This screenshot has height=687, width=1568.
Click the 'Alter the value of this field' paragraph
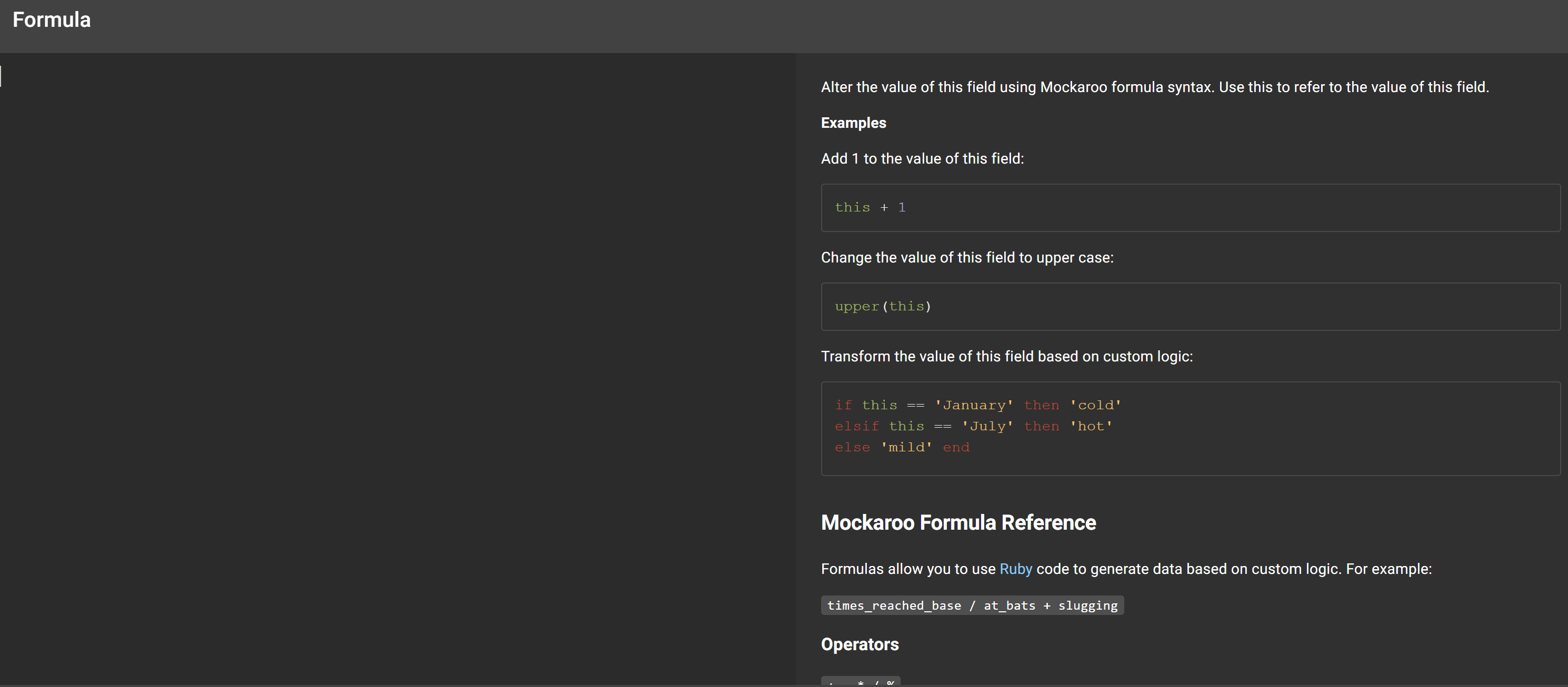[1154, 88]
